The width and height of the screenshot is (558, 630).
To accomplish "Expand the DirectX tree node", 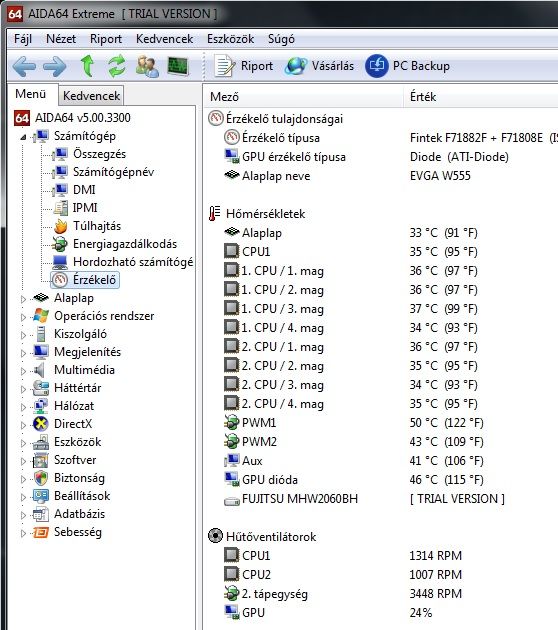I will pyautogui.click(x=23, y=425).
